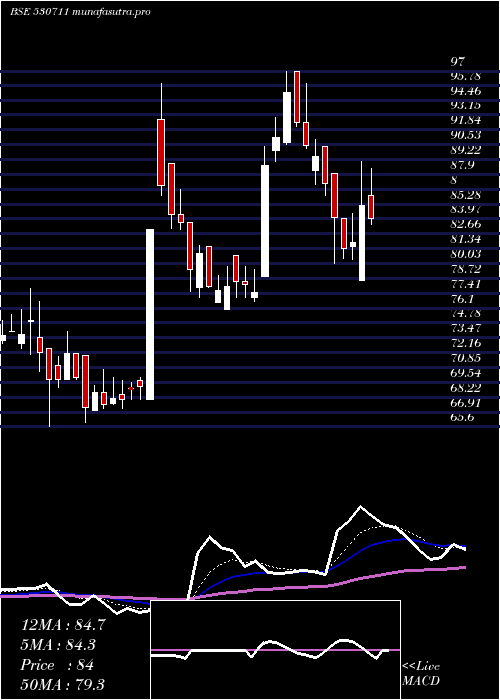Select the 89.22 price axis label

pos(465,150)
